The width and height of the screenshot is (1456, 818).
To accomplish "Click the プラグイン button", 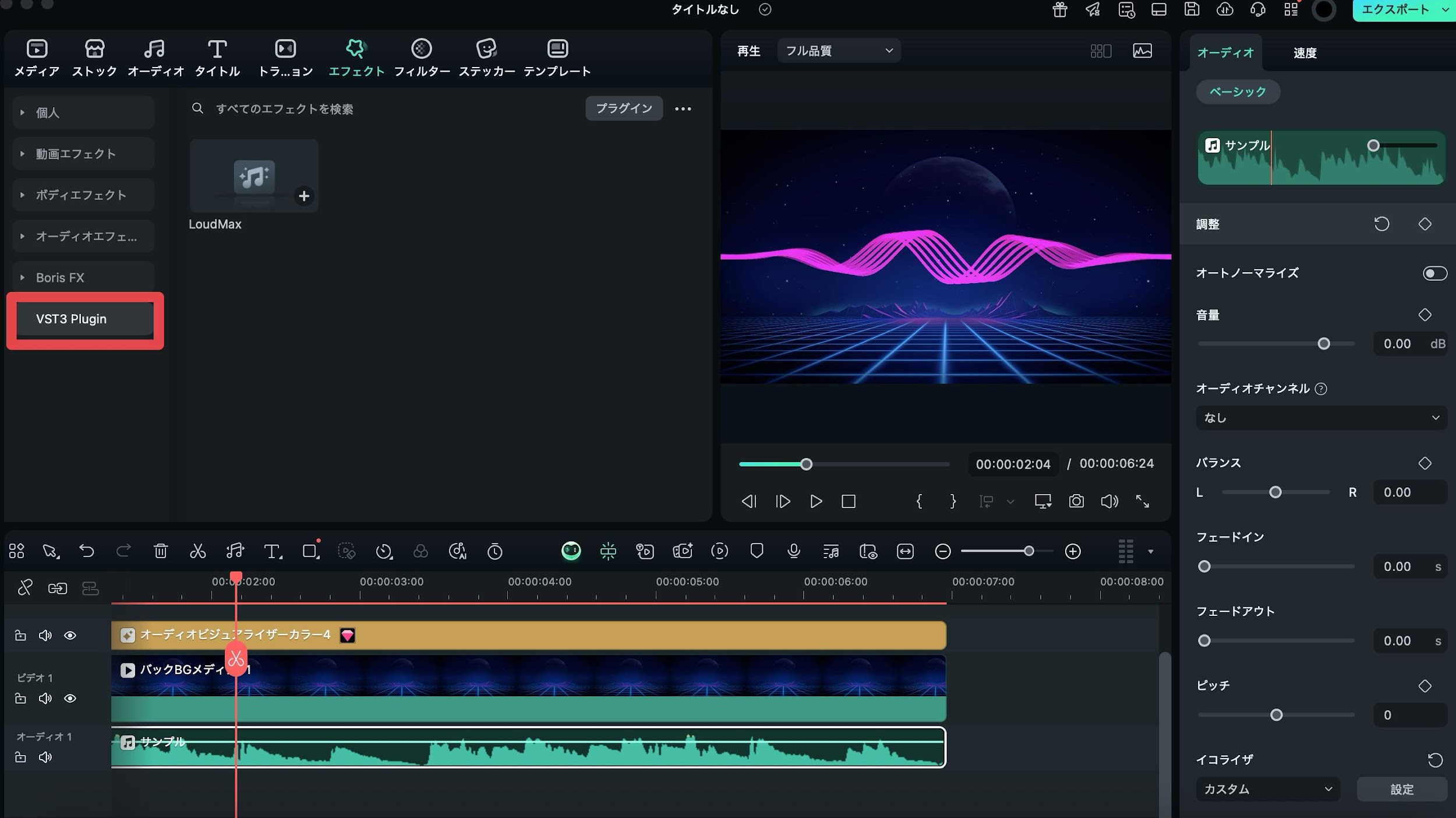I will point(624,108).
